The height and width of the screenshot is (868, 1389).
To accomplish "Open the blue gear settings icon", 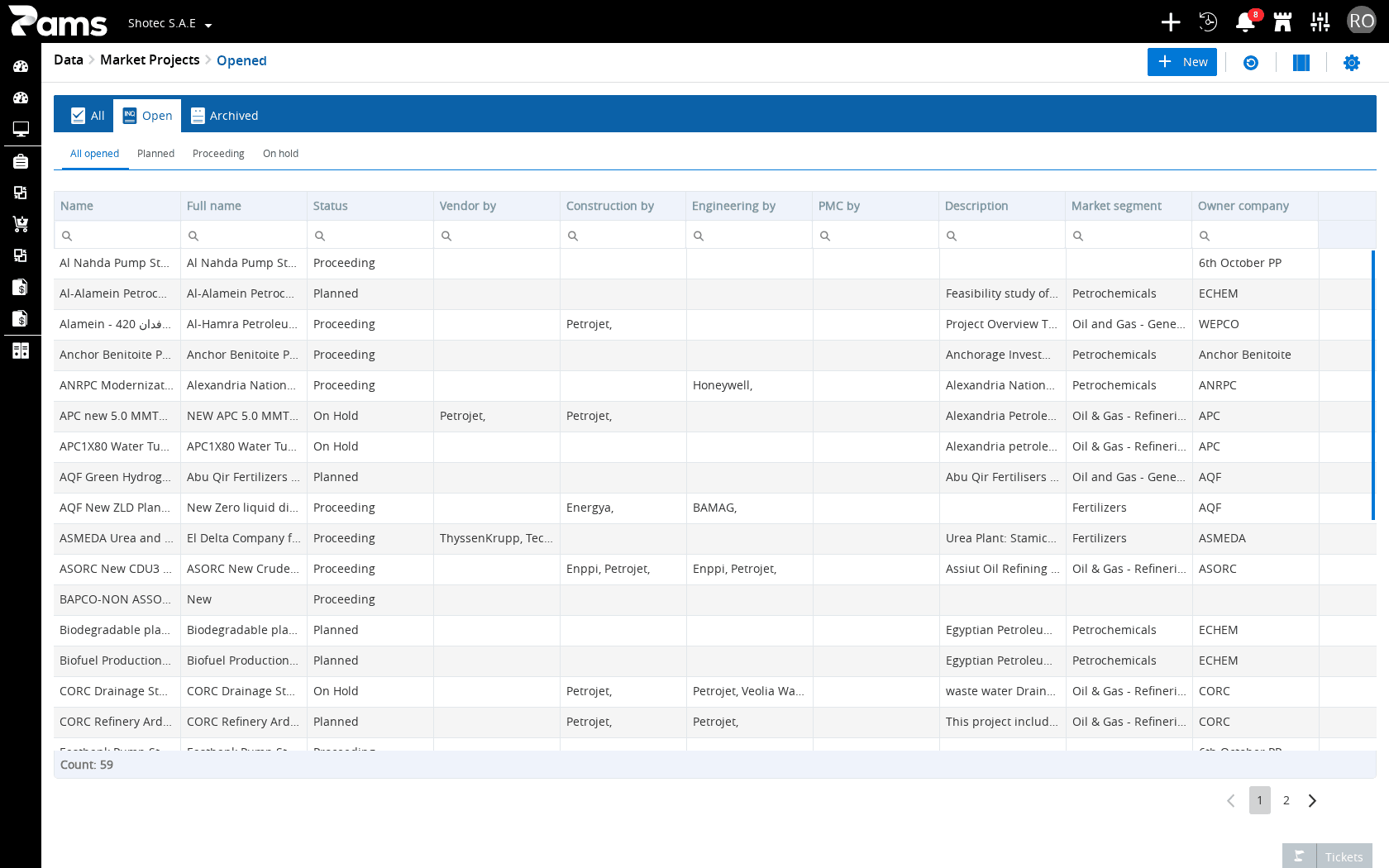I will pyautogui.click(x=1352, y=63).
